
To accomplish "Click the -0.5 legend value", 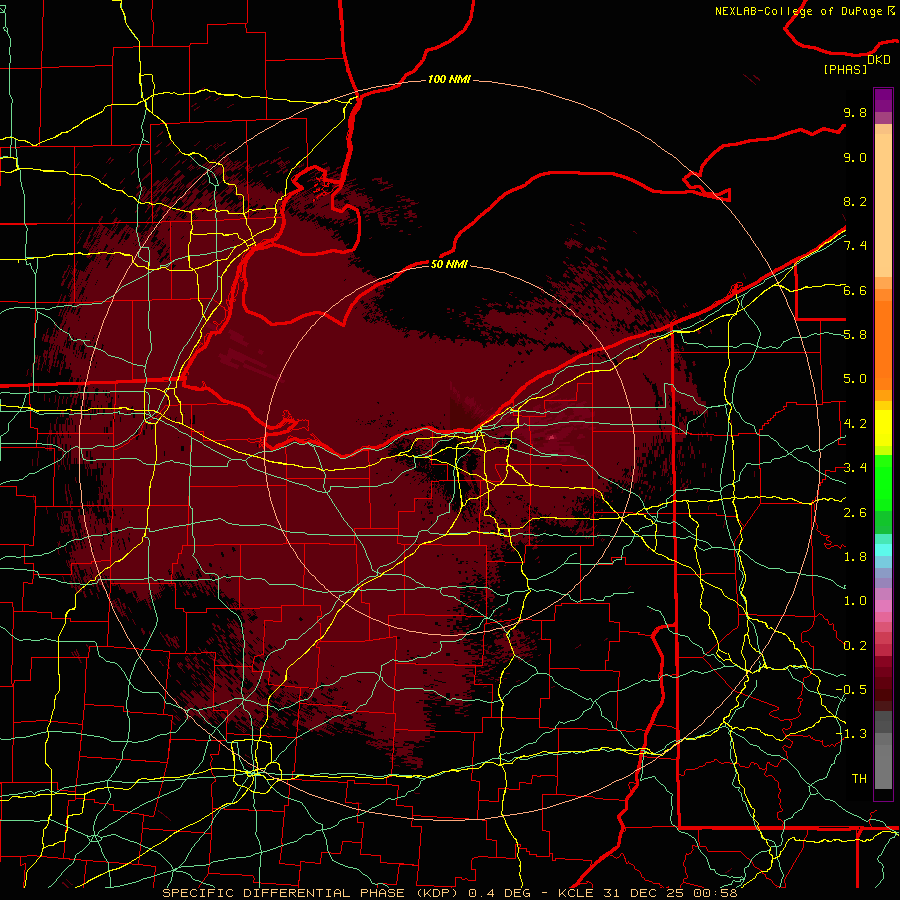I will click(x=851, y=690).
